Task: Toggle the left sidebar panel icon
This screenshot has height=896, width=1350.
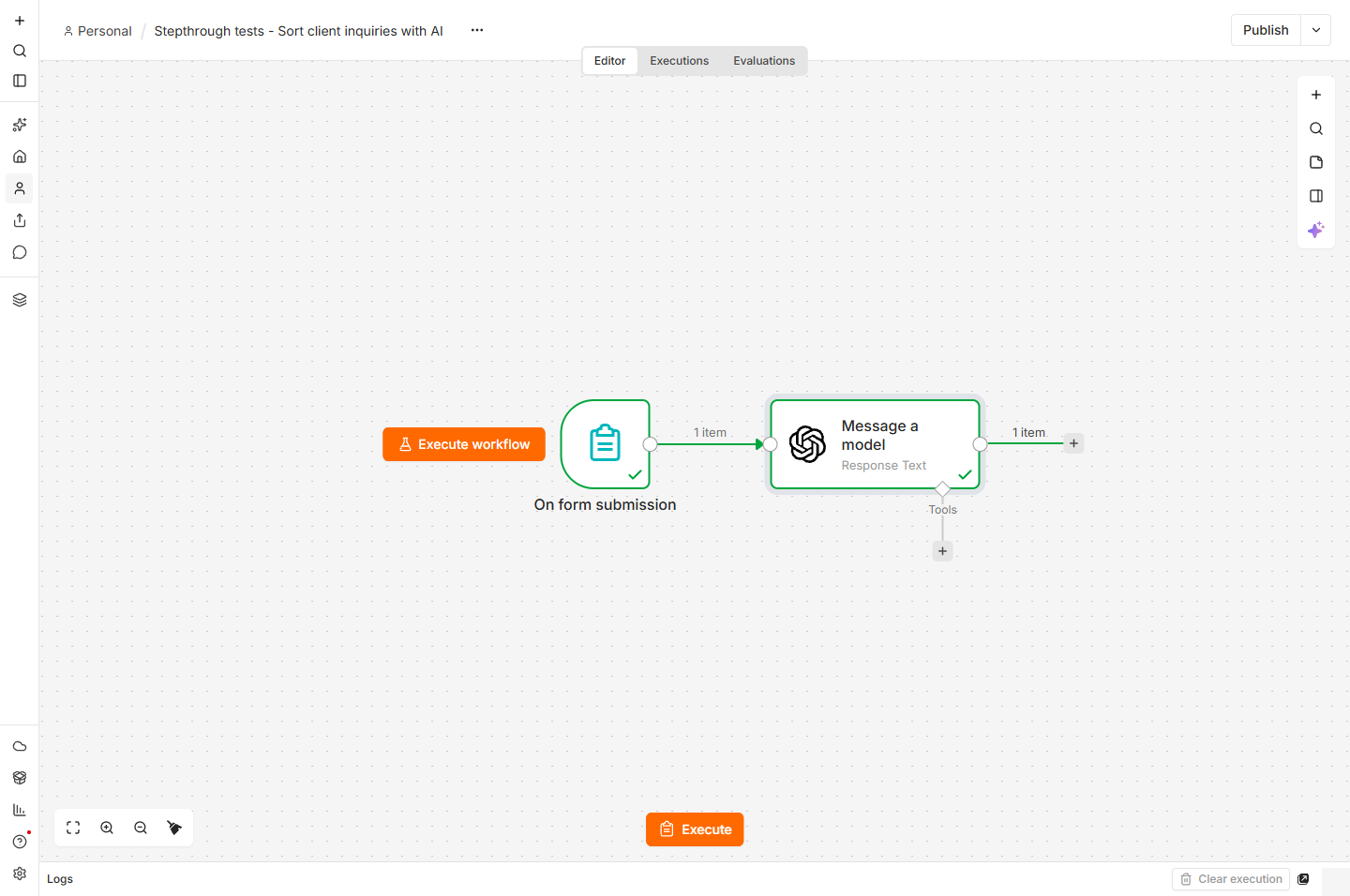Action: point(20,81)
